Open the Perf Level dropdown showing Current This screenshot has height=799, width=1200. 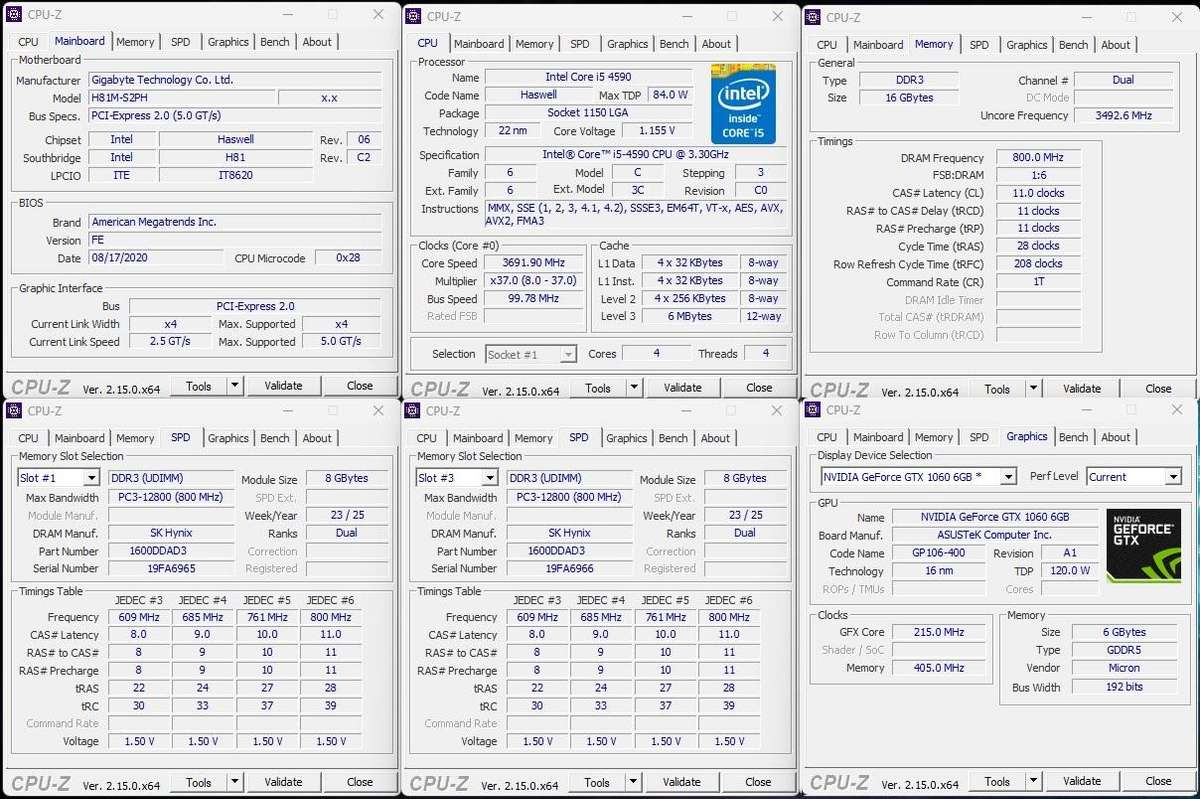point(1174,476)
